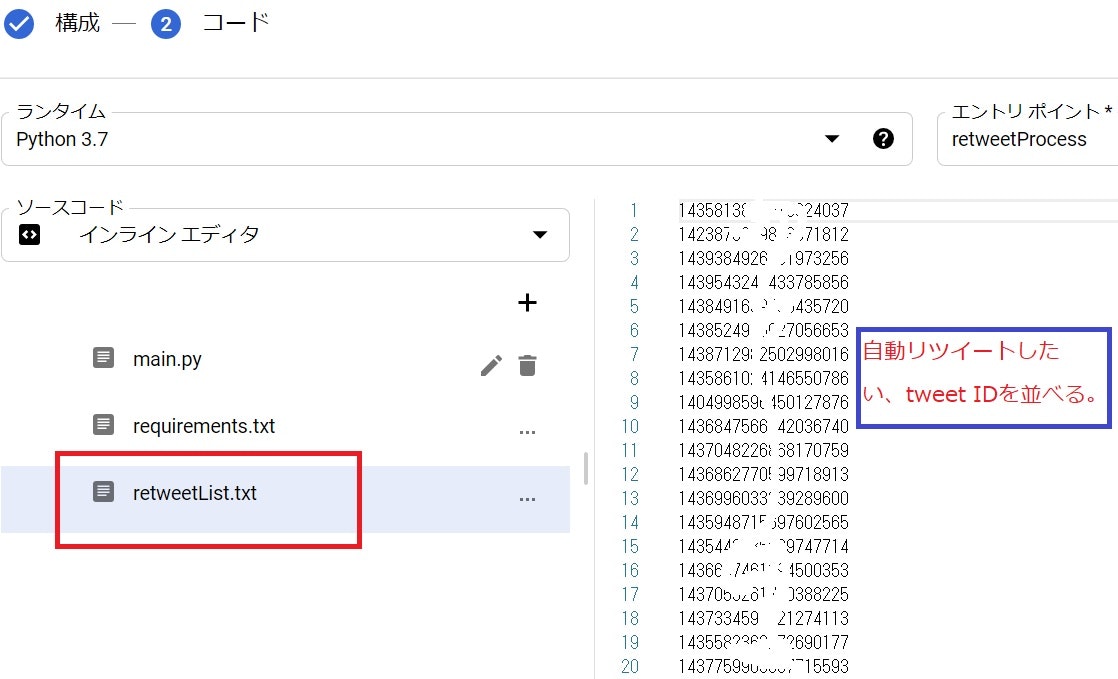Click the file icon next to main.py

(x=103, y=357)
